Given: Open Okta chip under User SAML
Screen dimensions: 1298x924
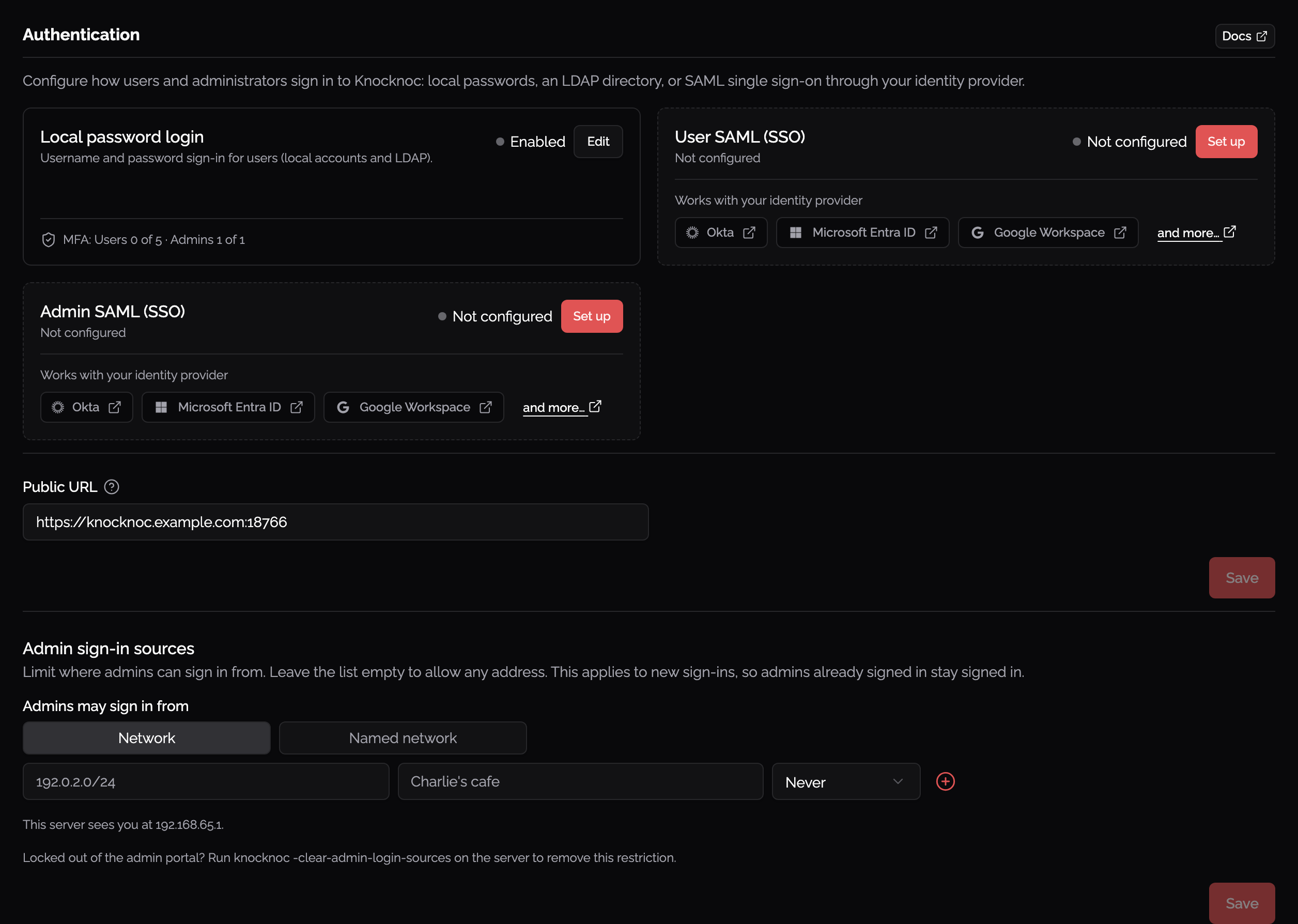Looking at the screenshot, I should (721, 232).
